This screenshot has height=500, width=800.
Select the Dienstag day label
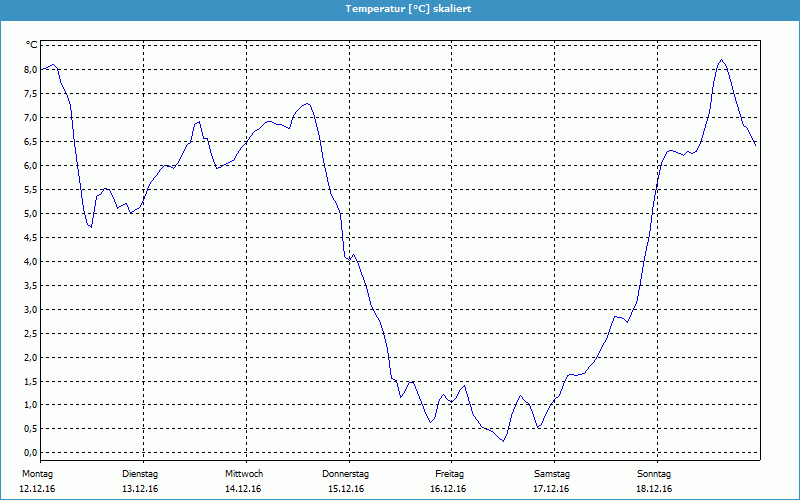140,474
